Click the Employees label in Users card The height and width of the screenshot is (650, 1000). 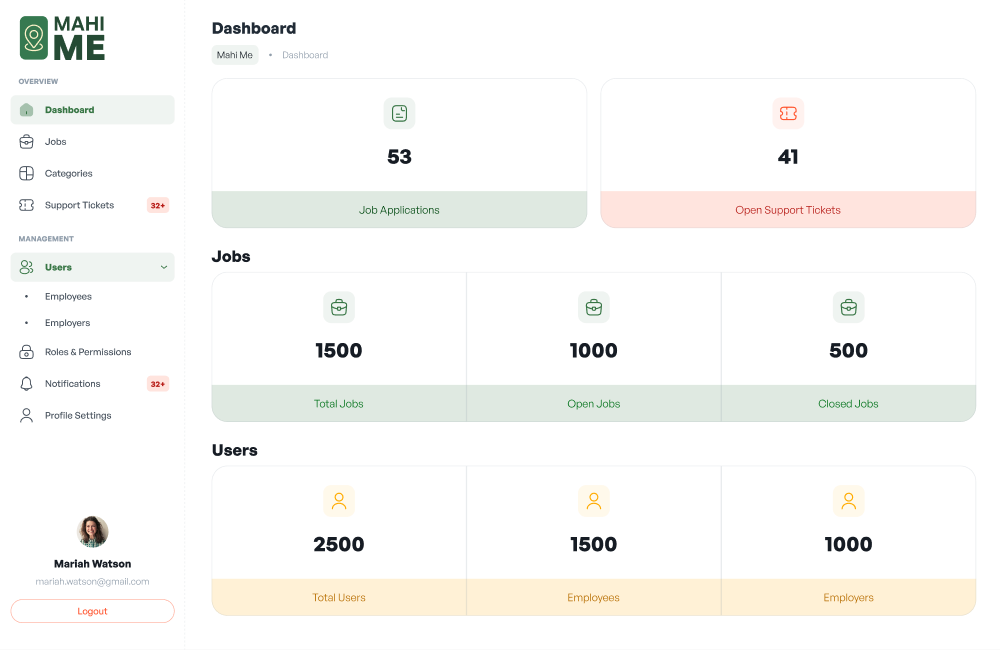594,598
